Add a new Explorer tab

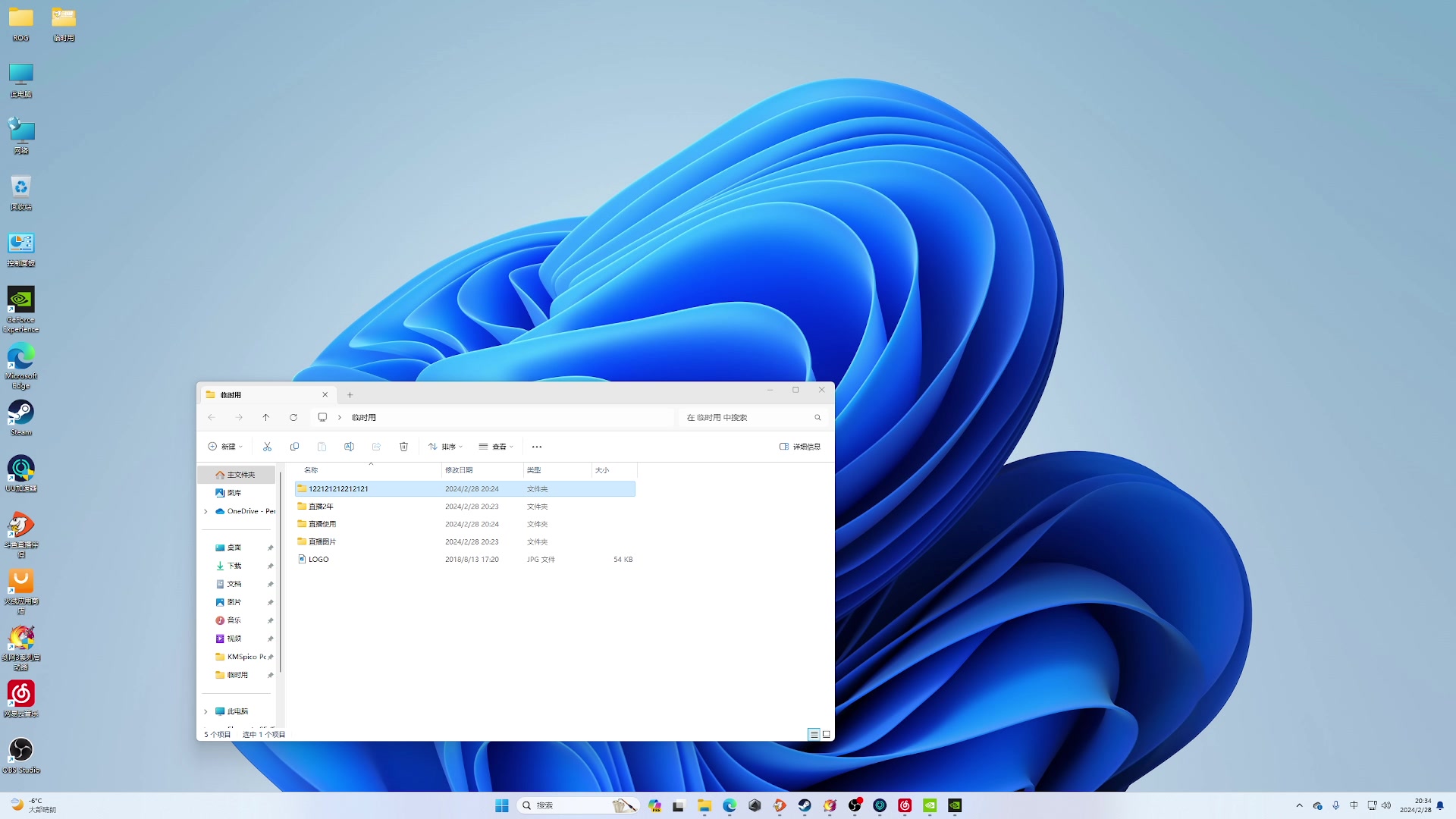coord(350,394)
